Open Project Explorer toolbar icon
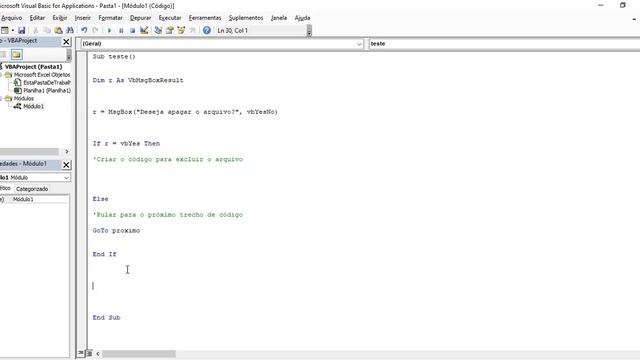The height and width of the screenshot is (360, 640). [x=158, y=31]
